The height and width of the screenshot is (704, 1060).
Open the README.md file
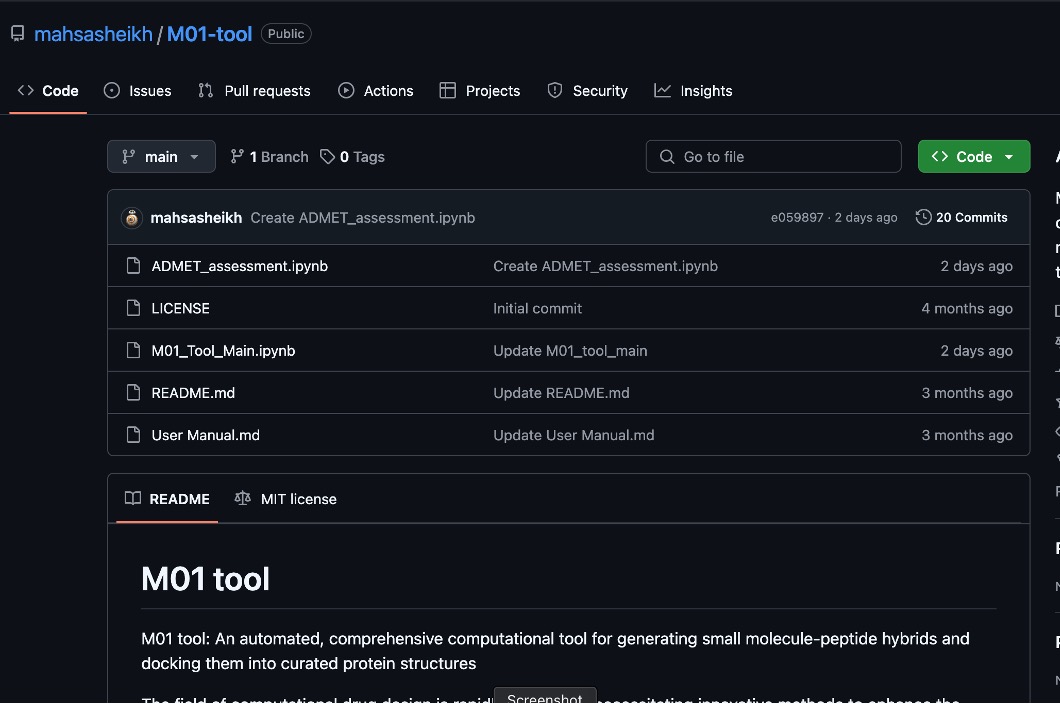193,393
